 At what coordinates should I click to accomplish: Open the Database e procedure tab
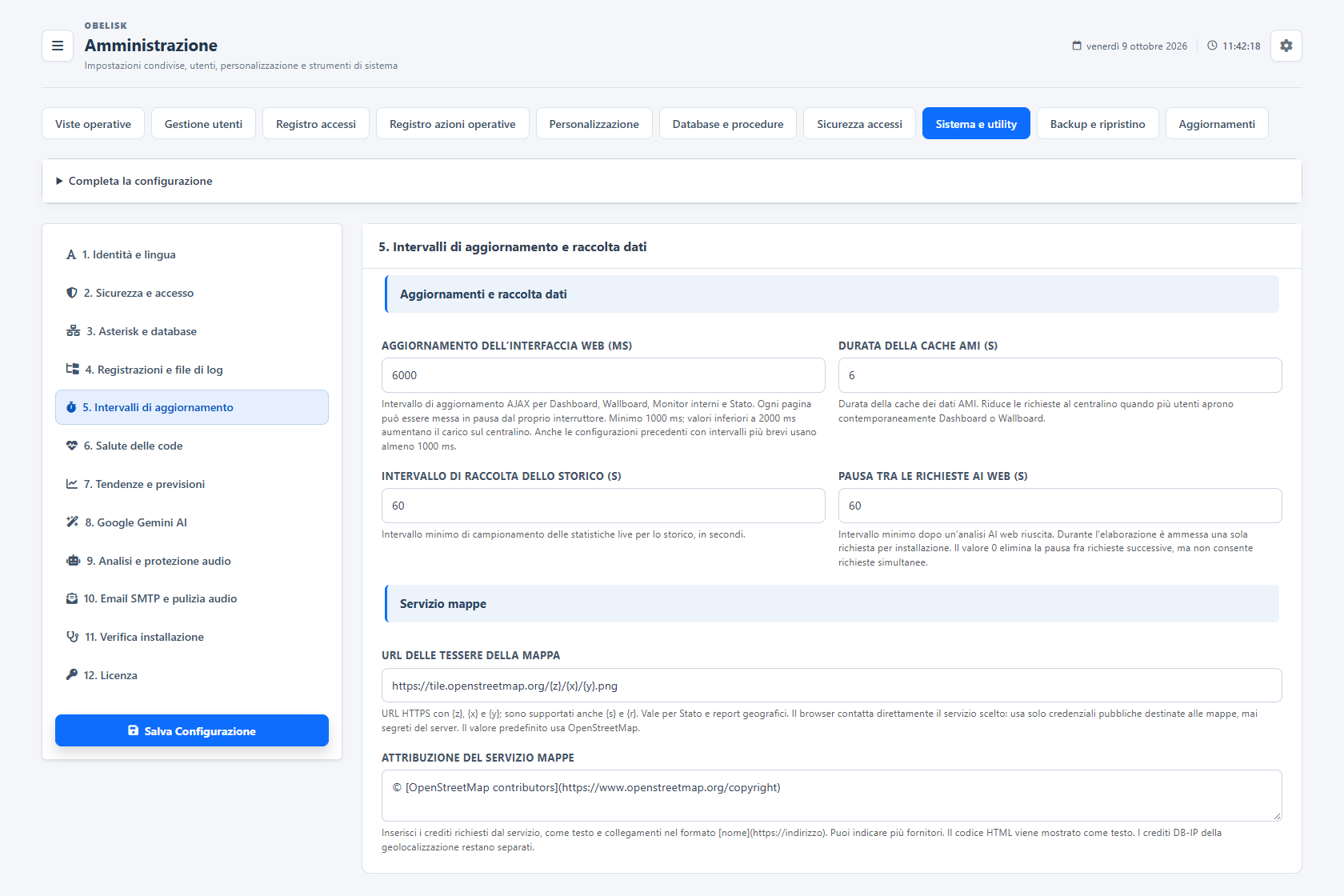[x=727, y=124]
